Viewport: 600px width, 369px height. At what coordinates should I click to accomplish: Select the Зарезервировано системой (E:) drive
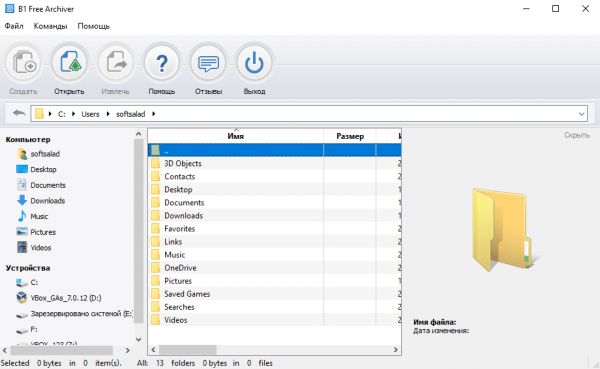coord(75,314)
